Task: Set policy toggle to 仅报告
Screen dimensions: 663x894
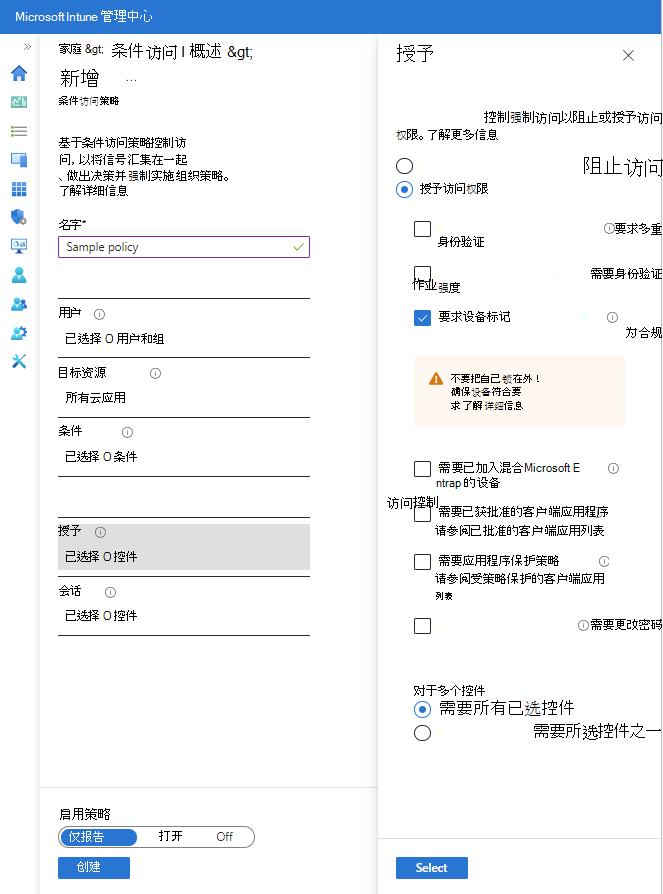Action: click(97, 837)
